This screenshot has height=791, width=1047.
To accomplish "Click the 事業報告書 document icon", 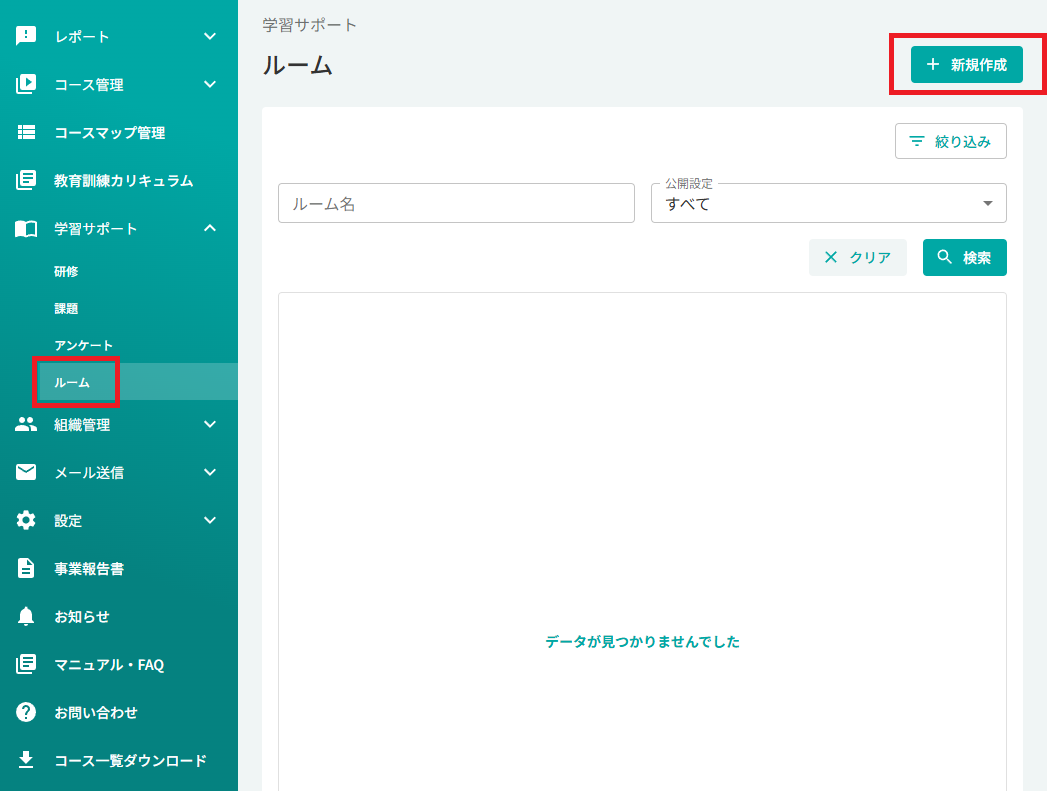I will pyautogui.click(x=26, y=568).
